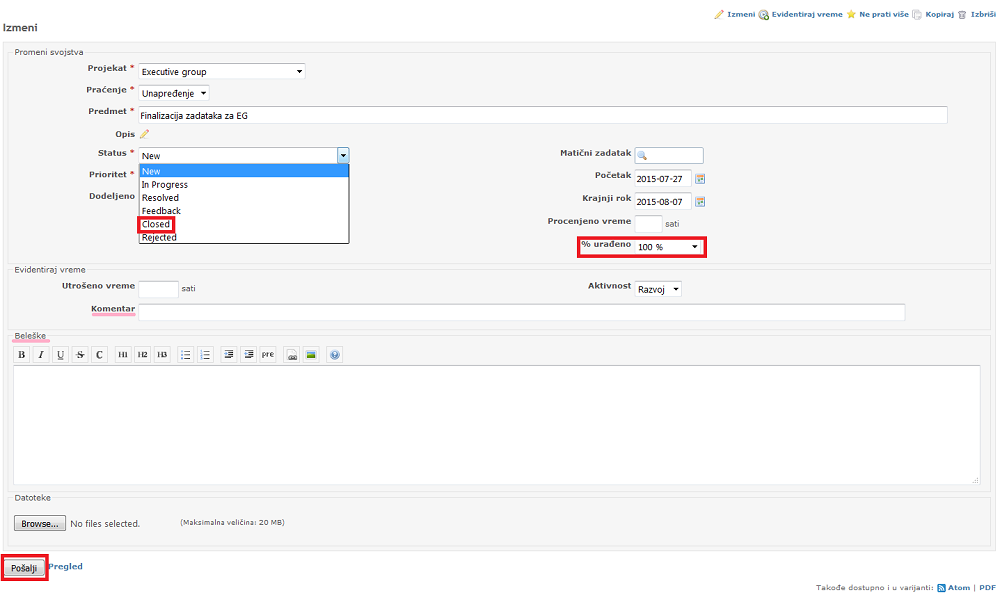
Task: Insert an image via toolbar icon
Action: [312, 355]
